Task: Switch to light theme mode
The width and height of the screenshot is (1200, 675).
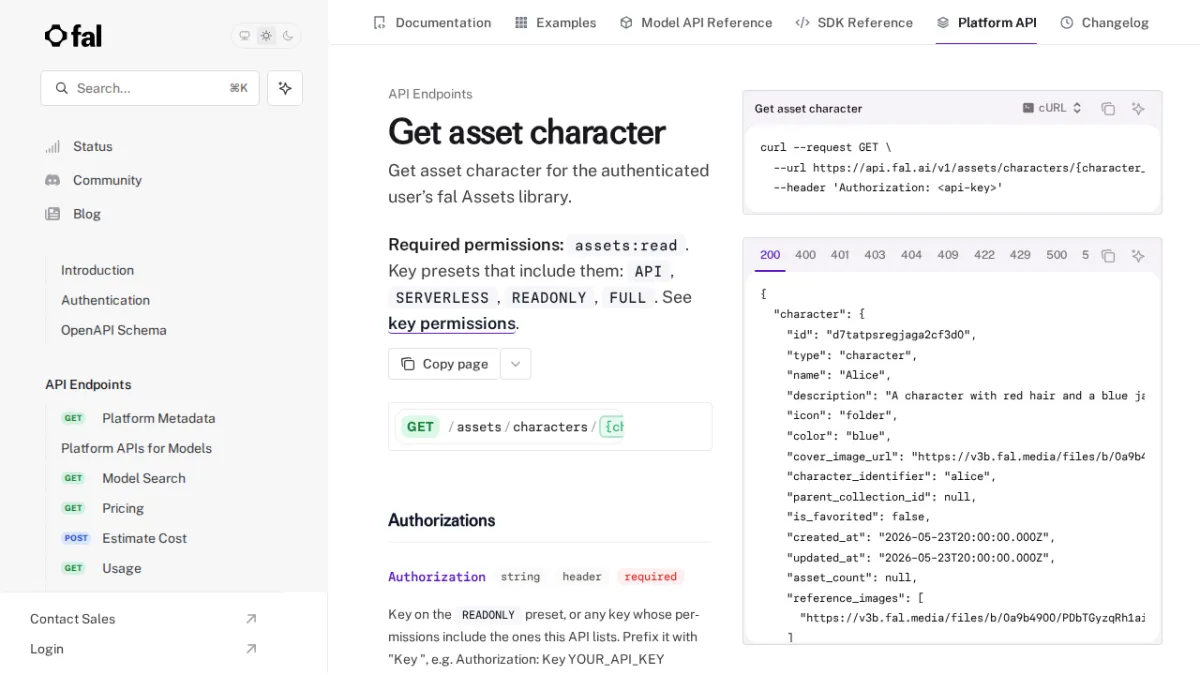Action: coord(266,36)
